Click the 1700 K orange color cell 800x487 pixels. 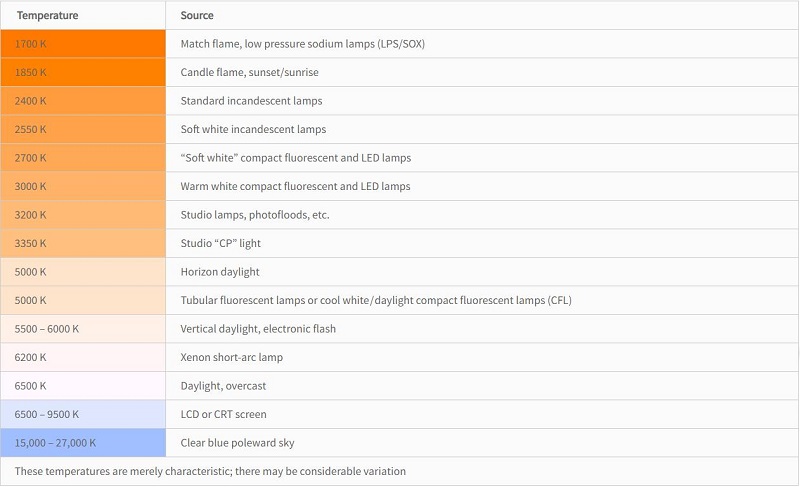pyautogui.click(x=83, y=44)
